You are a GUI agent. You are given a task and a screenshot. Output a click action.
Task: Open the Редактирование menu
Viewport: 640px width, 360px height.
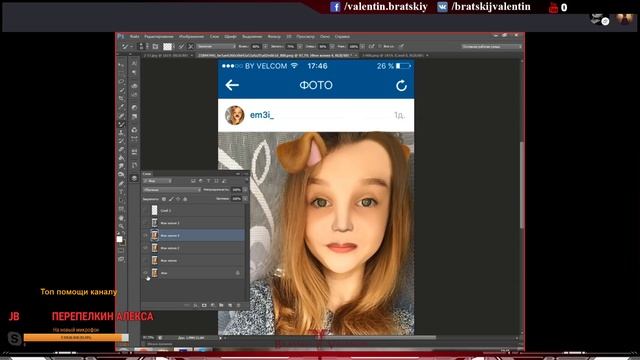tap(159, 36)
